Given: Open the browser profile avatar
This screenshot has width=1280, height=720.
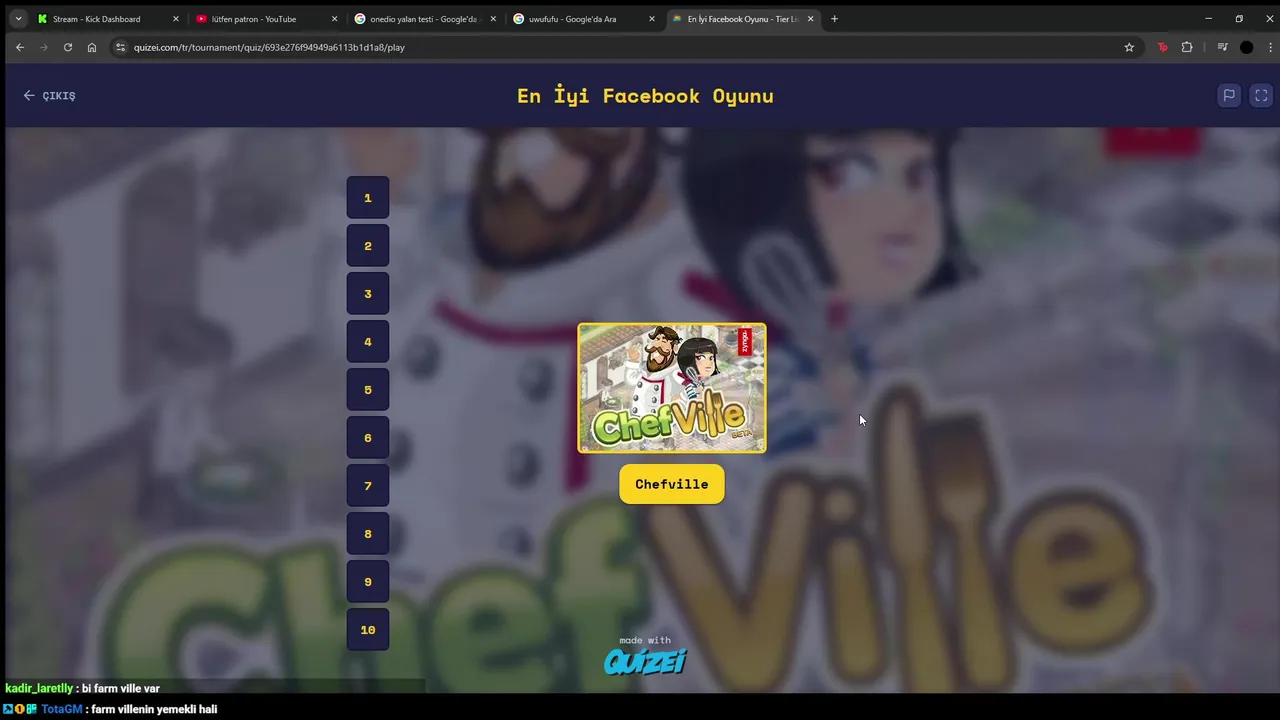Looking at the screenshot, I should (1246, 47).
